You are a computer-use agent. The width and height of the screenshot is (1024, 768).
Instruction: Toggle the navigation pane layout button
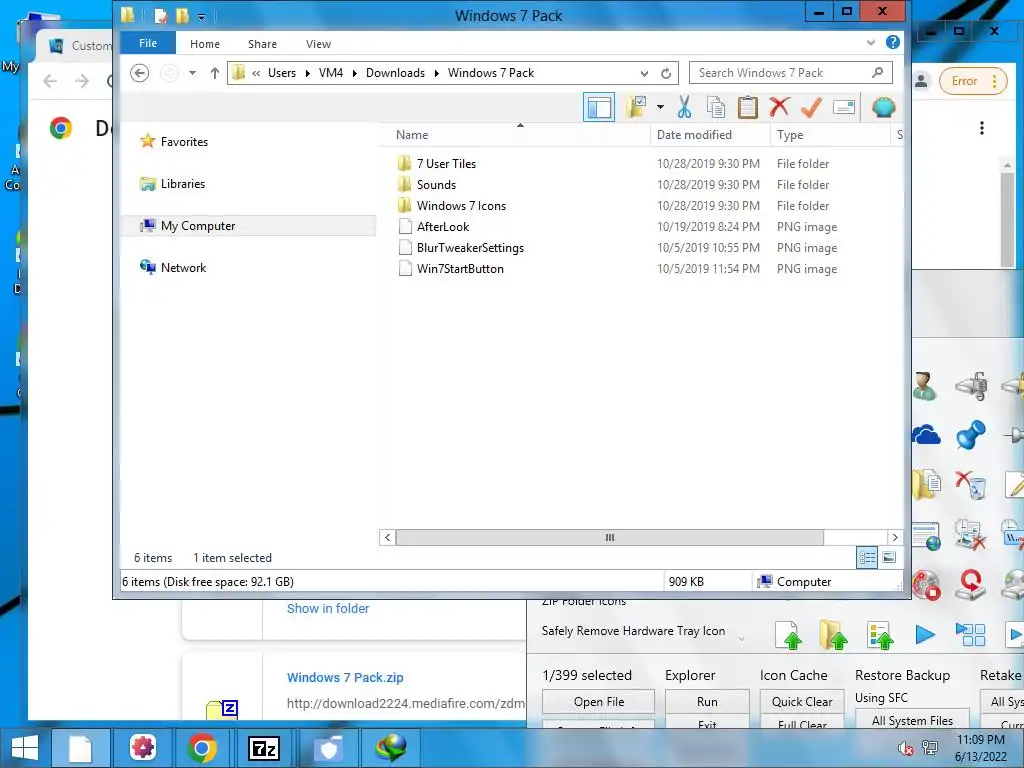click(598, 108)
